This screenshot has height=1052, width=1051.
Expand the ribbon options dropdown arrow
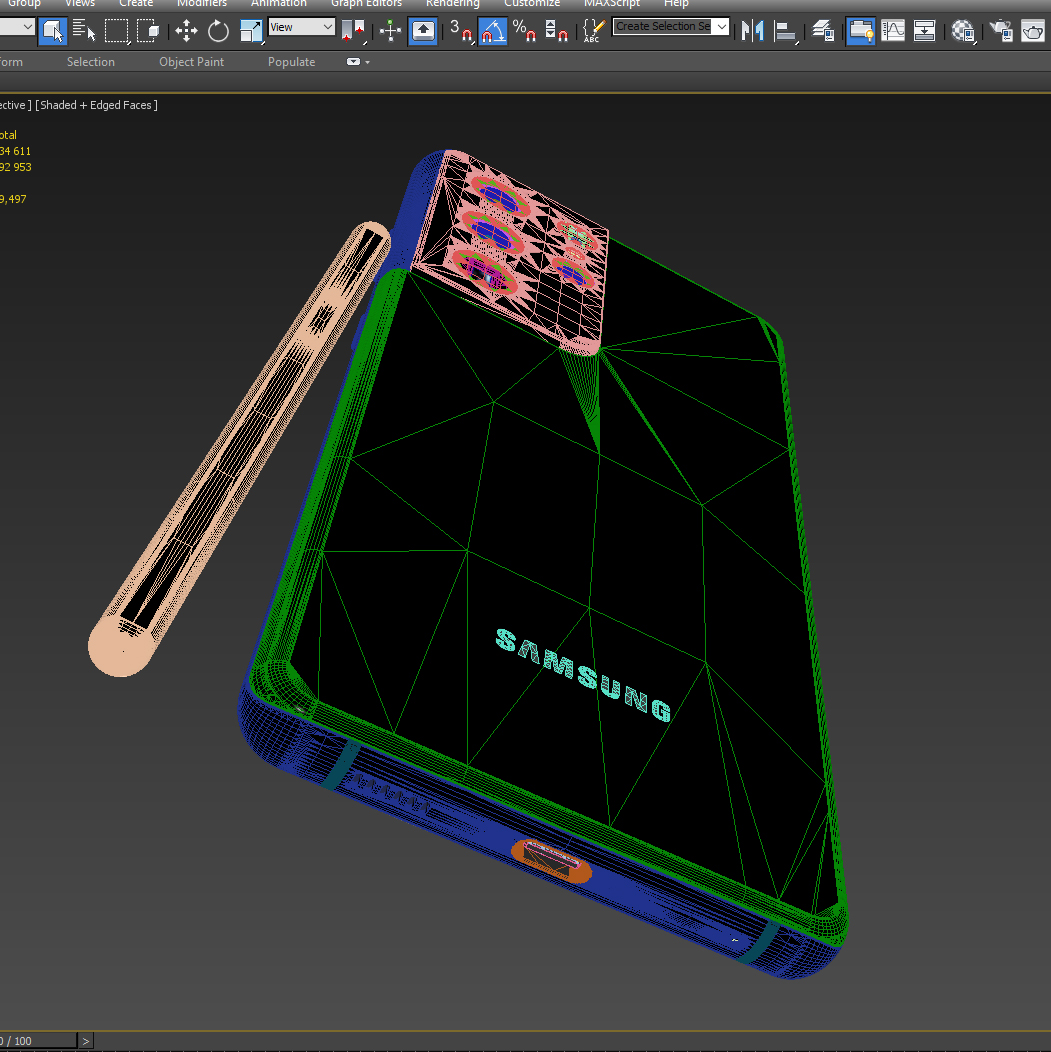(367, 62)
